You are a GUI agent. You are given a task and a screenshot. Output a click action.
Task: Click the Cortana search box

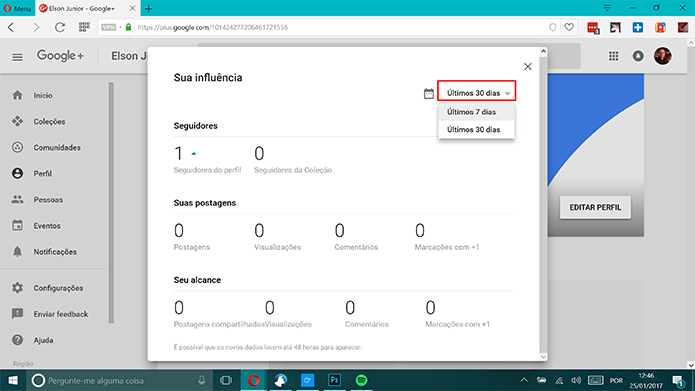click(121, 380)
